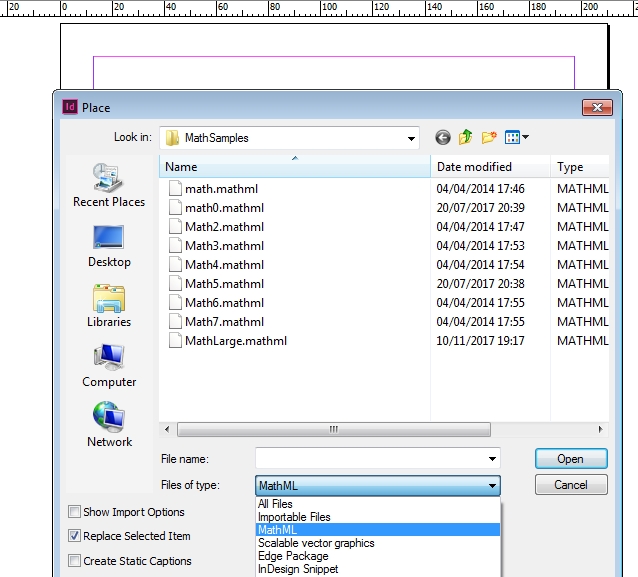Select math.mathml file icon
Screen dimensions: 638x577
pyautogui.click(x=175, y=189)
